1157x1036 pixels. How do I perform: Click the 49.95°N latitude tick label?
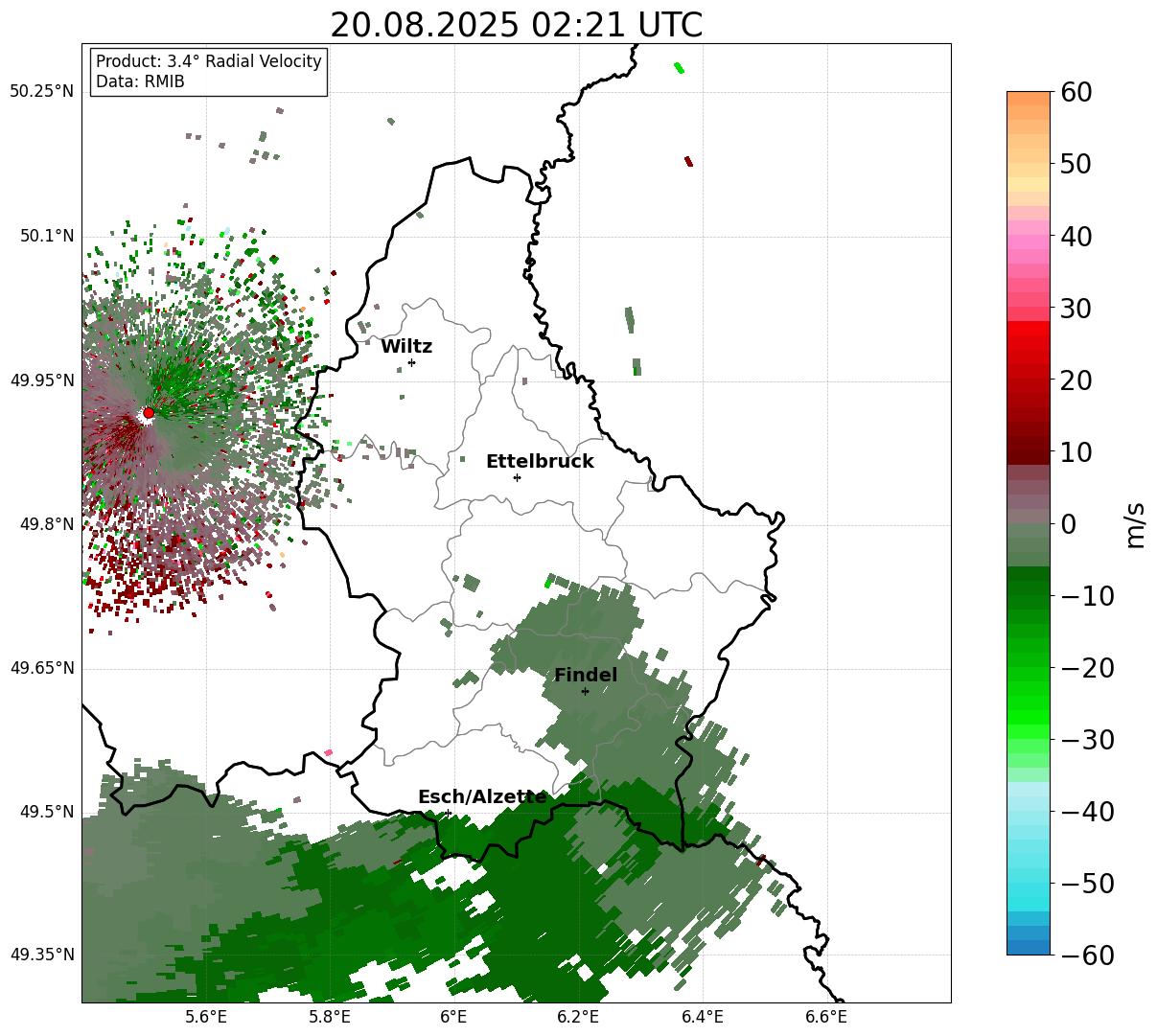41,380
